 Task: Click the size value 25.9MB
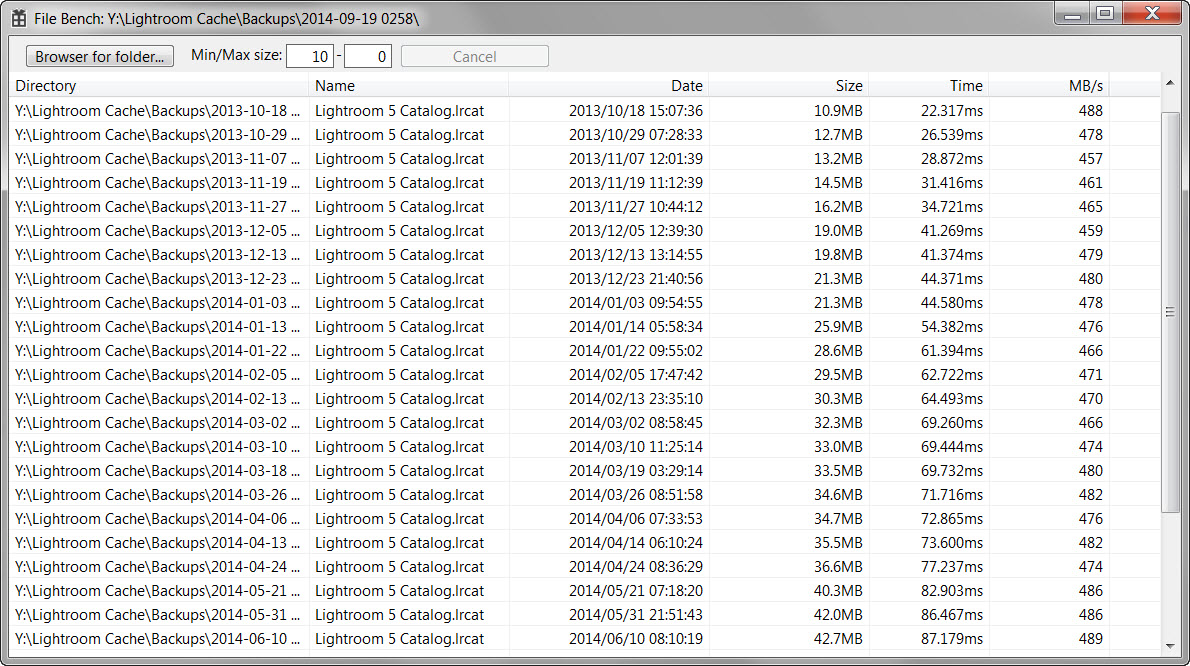point(838,327)
